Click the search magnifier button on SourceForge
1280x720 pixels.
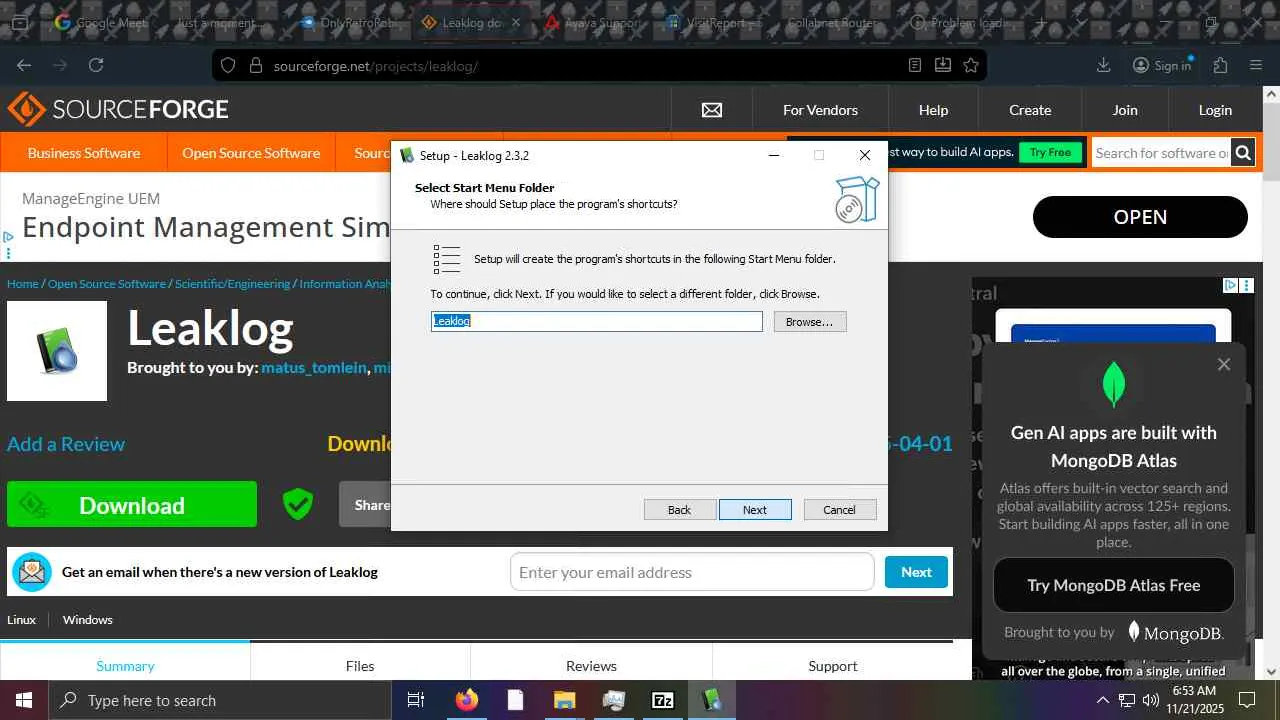click(x=1243, y=153)
